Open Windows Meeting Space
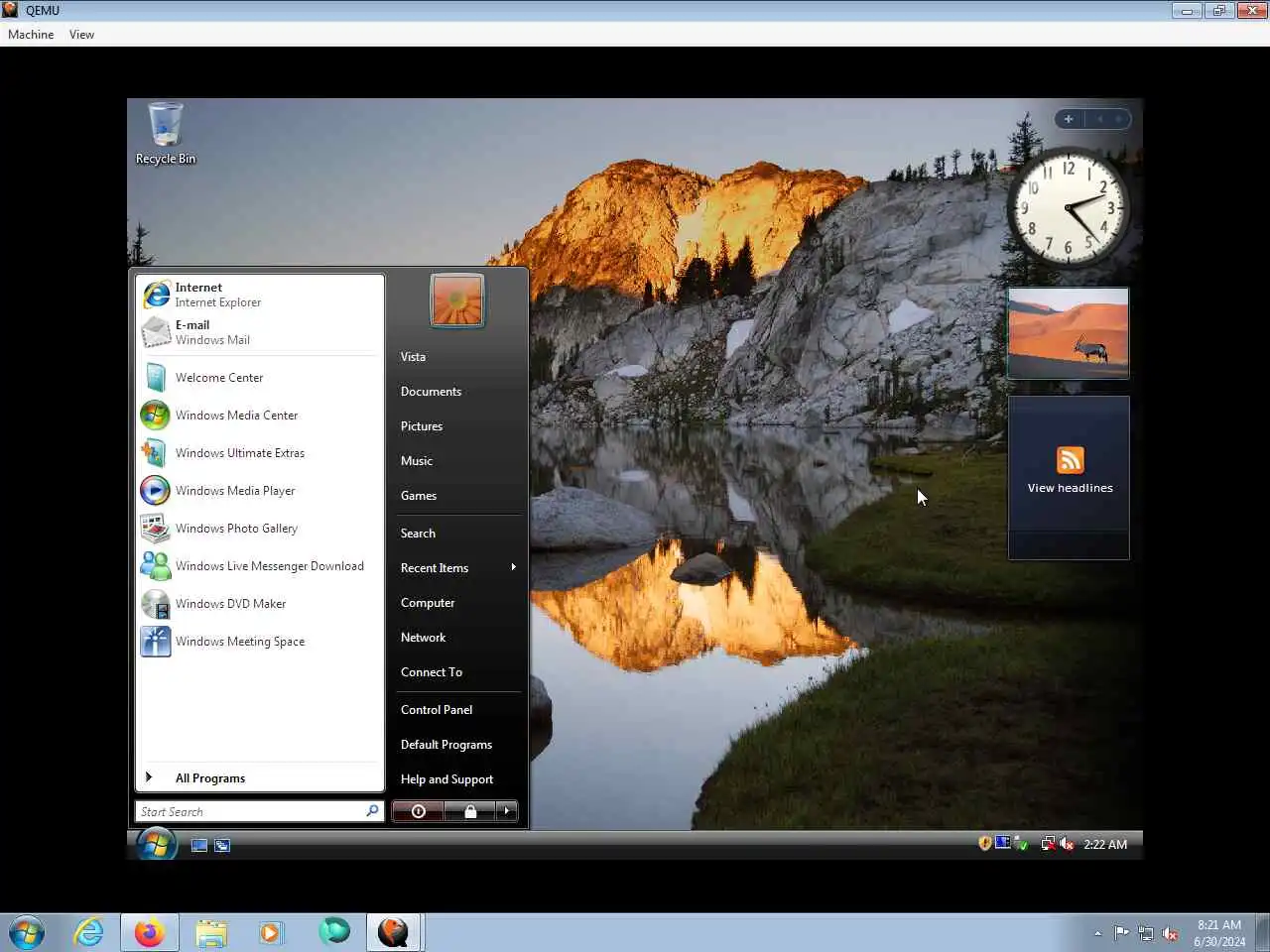 [x=258, y=642]
